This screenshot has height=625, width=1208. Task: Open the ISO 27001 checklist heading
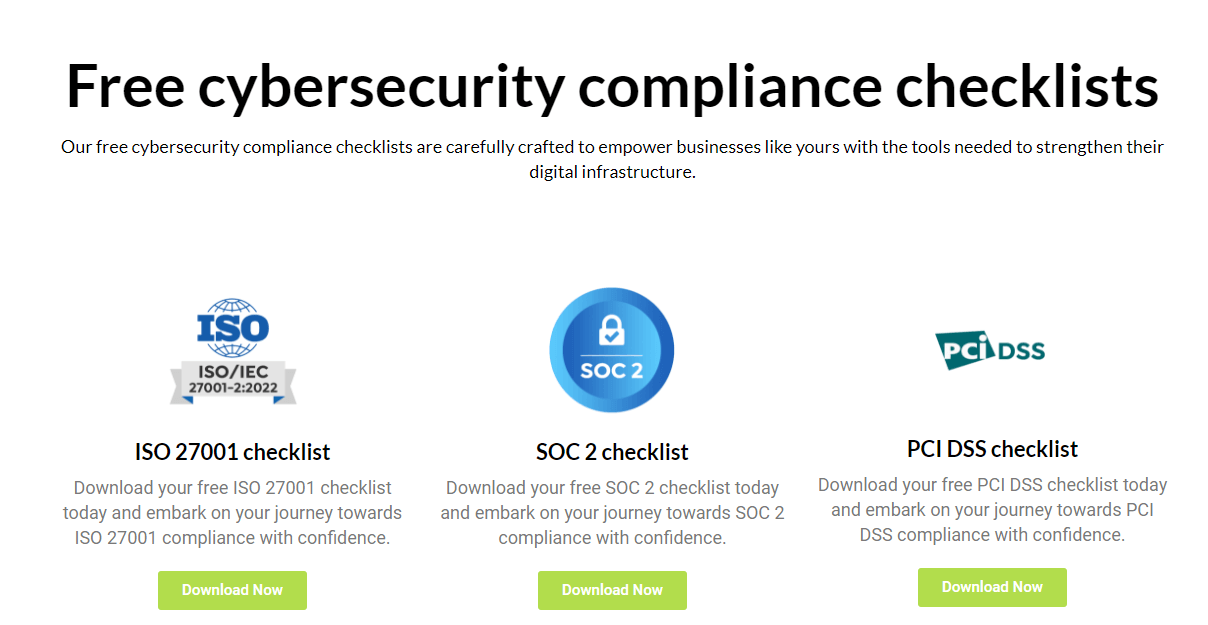pos(232,452)
